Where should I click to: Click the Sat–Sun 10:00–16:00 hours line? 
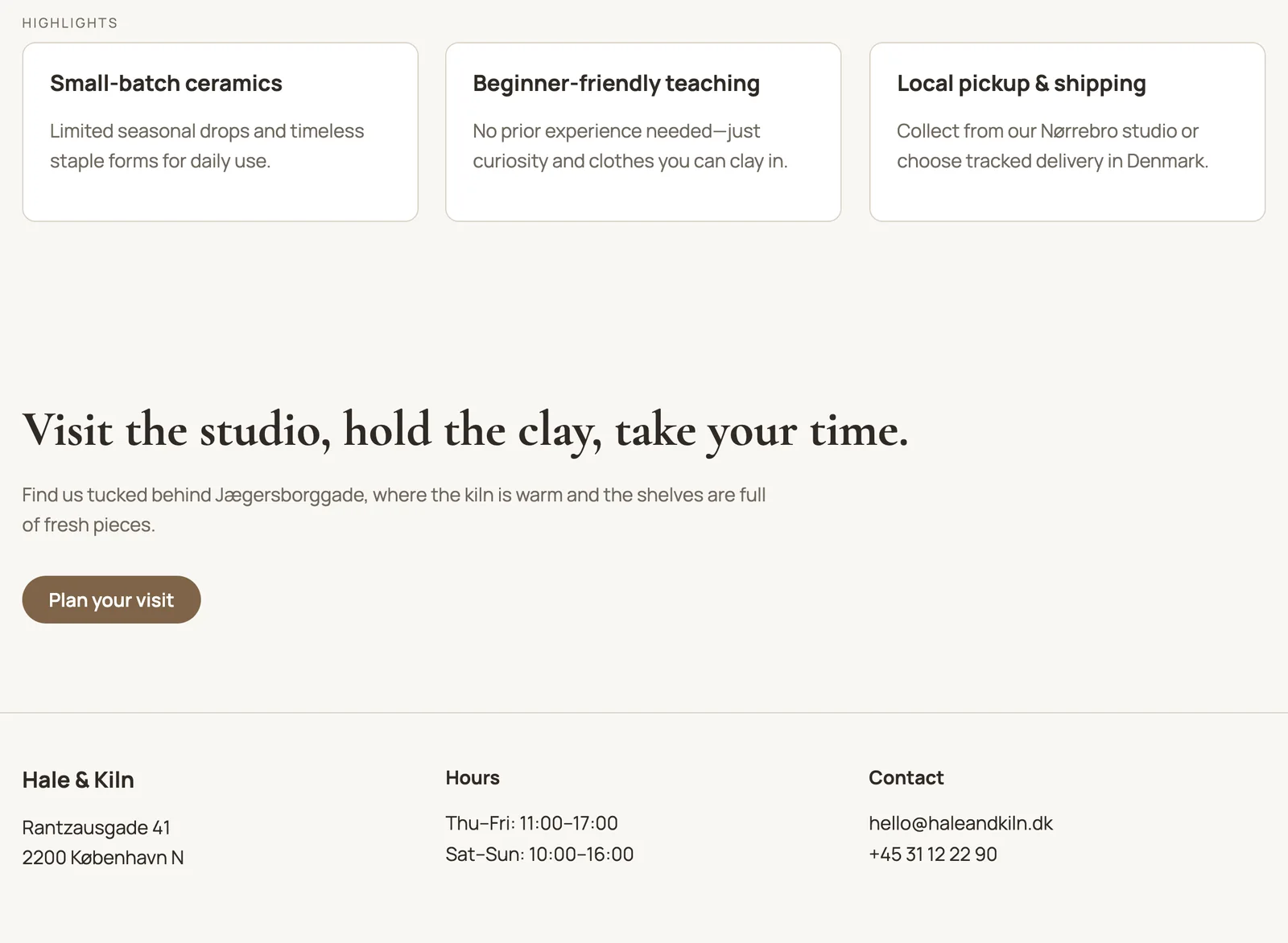click(539, 854)
